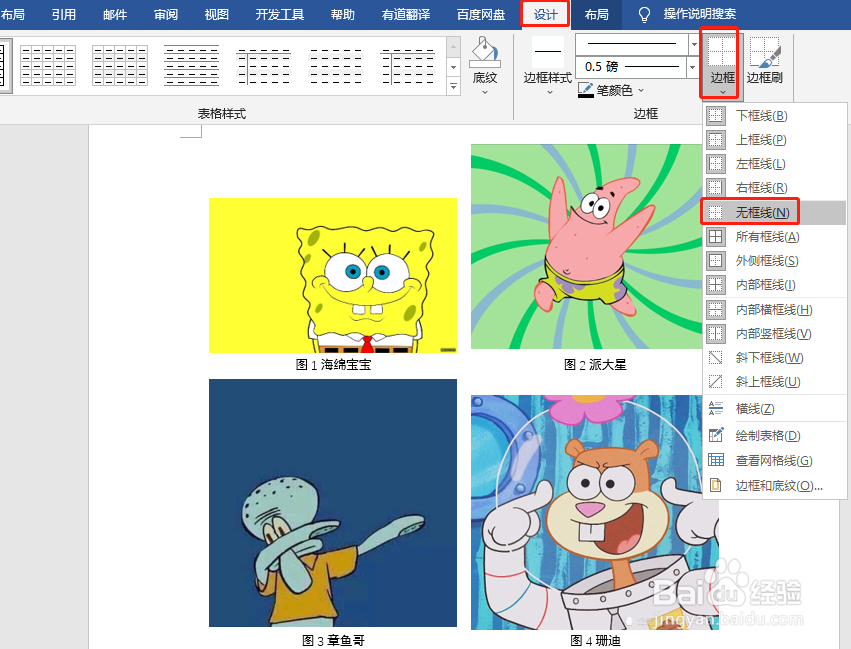The image size is (851, 649).
Task: Choose 上框线(P) top border
Action: pos(775,140)
